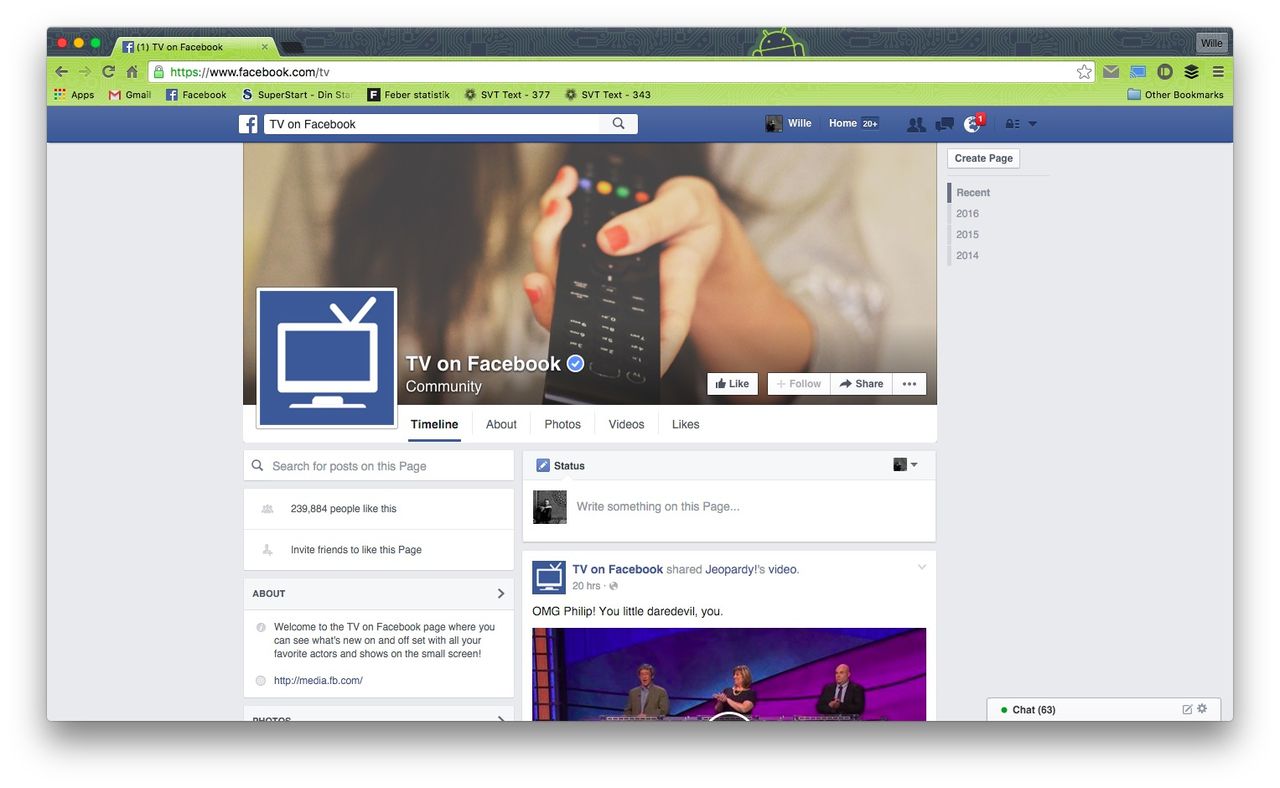1280x788 pixels.
Task: Open the Likes tab
Action: click(x=685, y=424)
